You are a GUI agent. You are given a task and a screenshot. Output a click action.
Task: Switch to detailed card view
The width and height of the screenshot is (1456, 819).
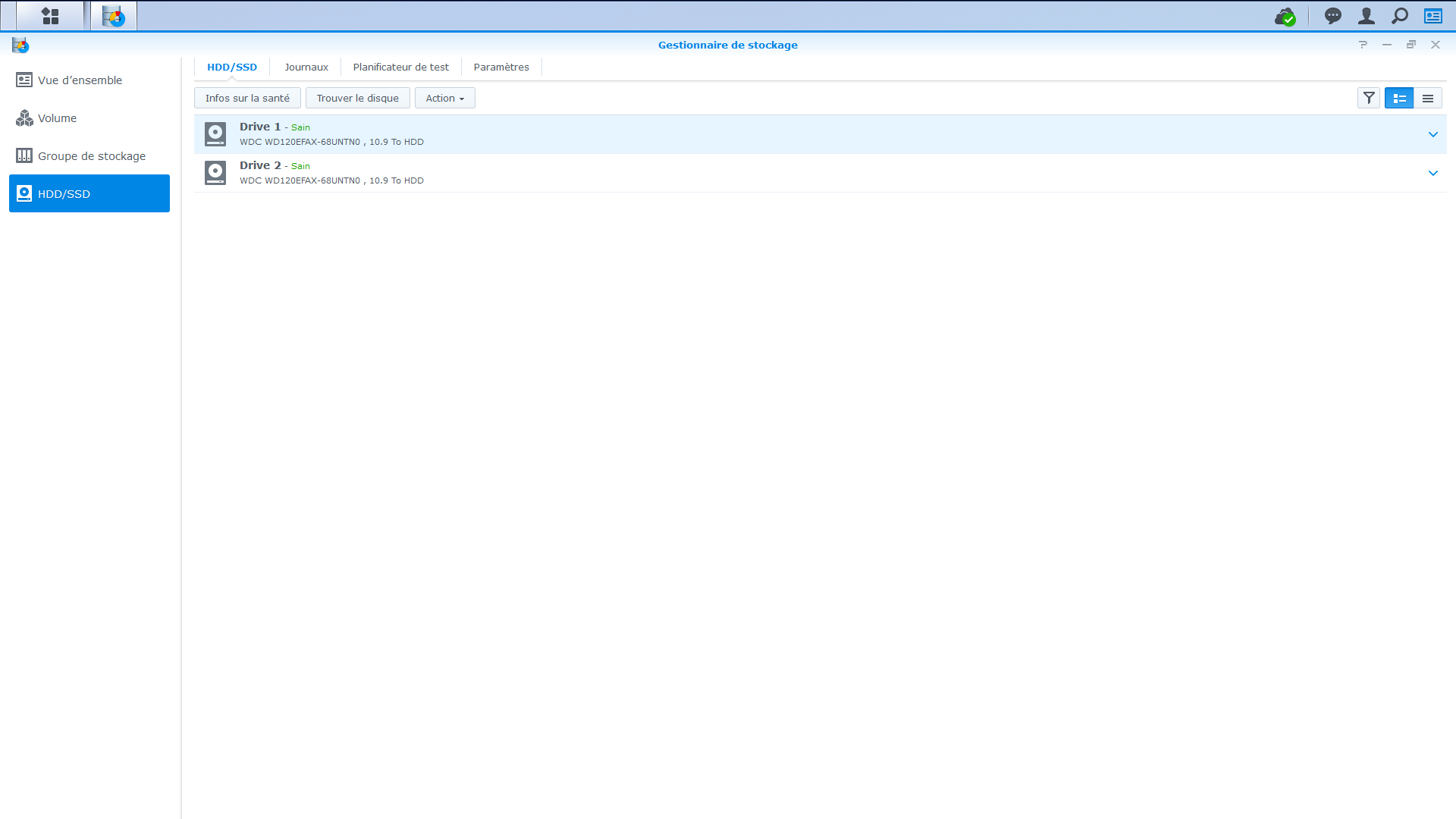tap(1399, 98)
